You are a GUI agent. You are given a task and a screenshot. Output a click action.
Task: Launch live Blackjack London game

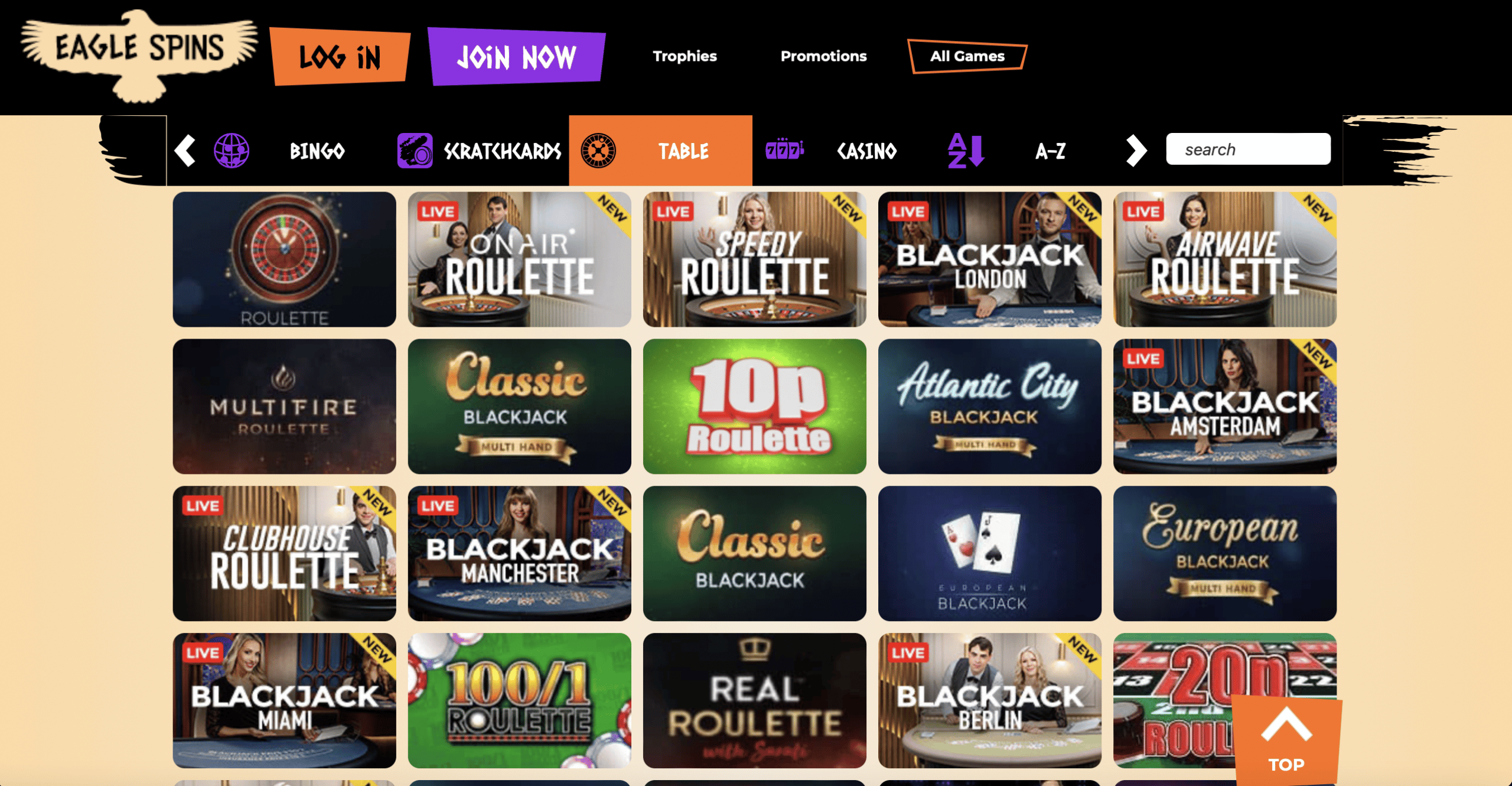pos(989,259)
